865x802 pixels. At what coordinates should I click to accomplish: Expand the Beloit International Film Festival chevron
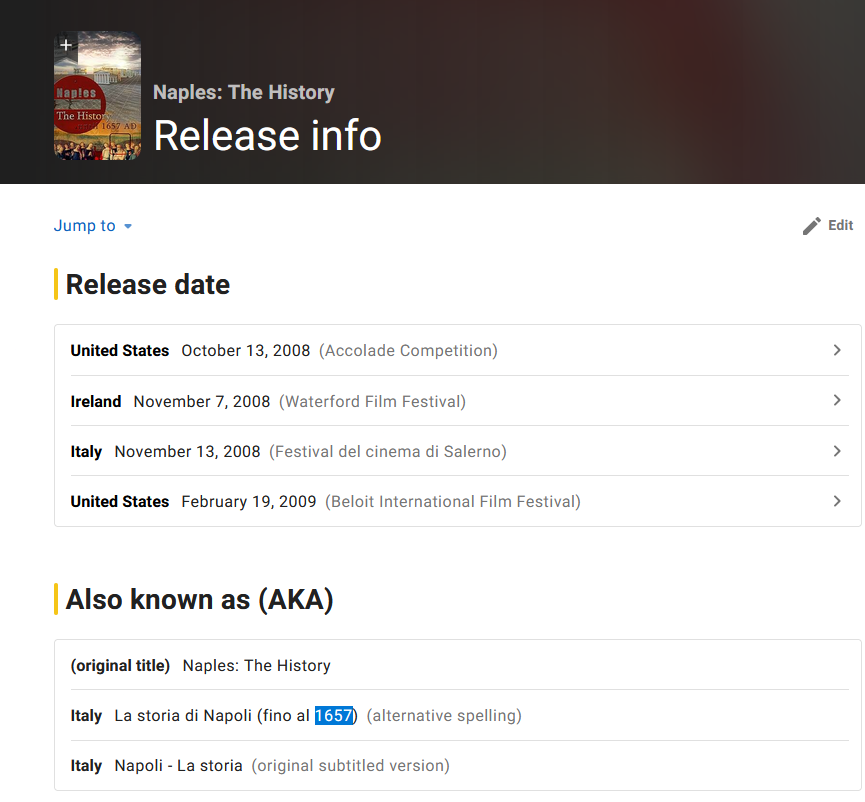click(837, 501)
